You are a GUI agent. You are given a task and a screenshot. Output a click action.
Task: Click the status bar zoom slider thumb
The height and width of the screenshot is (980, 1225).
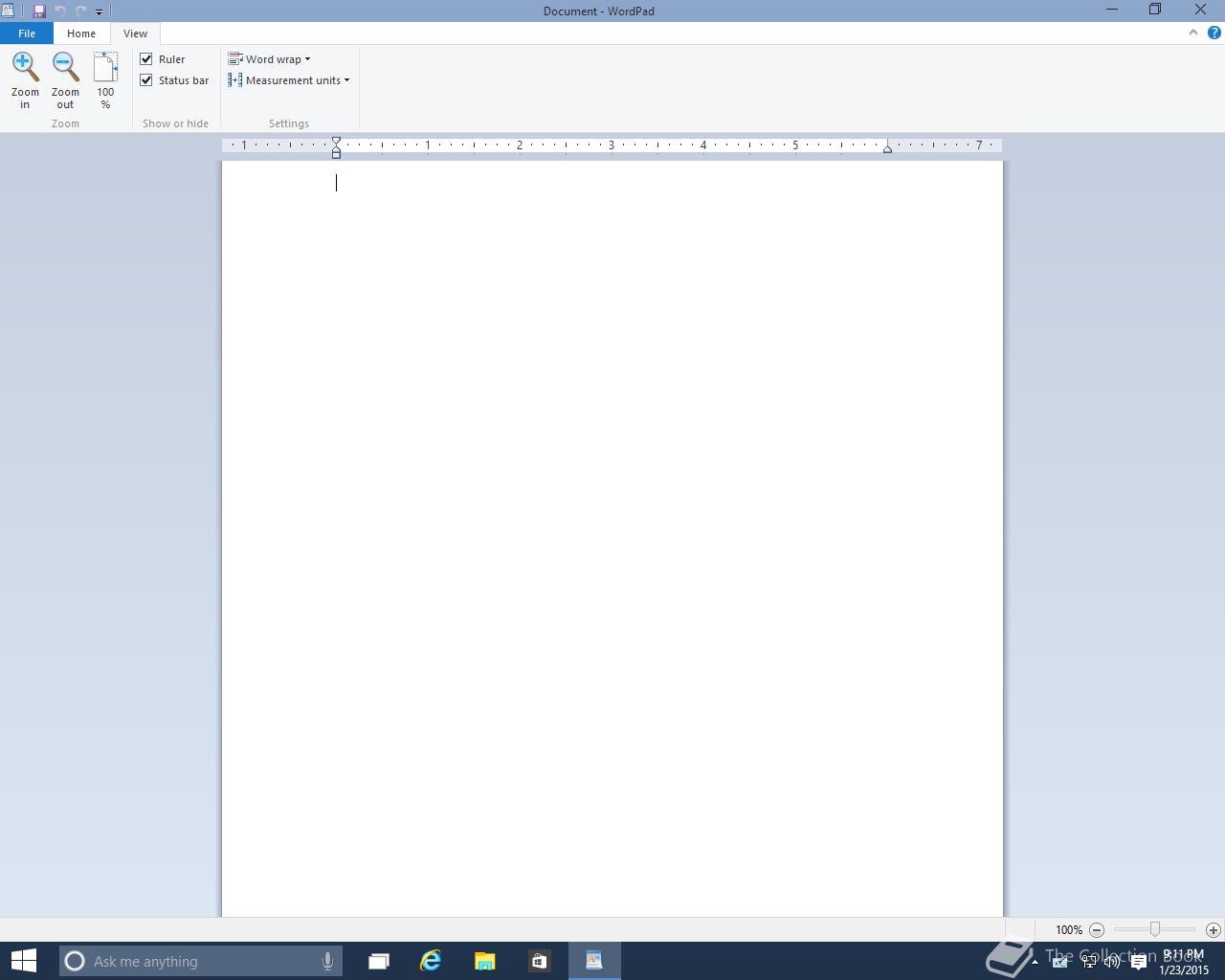tap(1155, 929)
